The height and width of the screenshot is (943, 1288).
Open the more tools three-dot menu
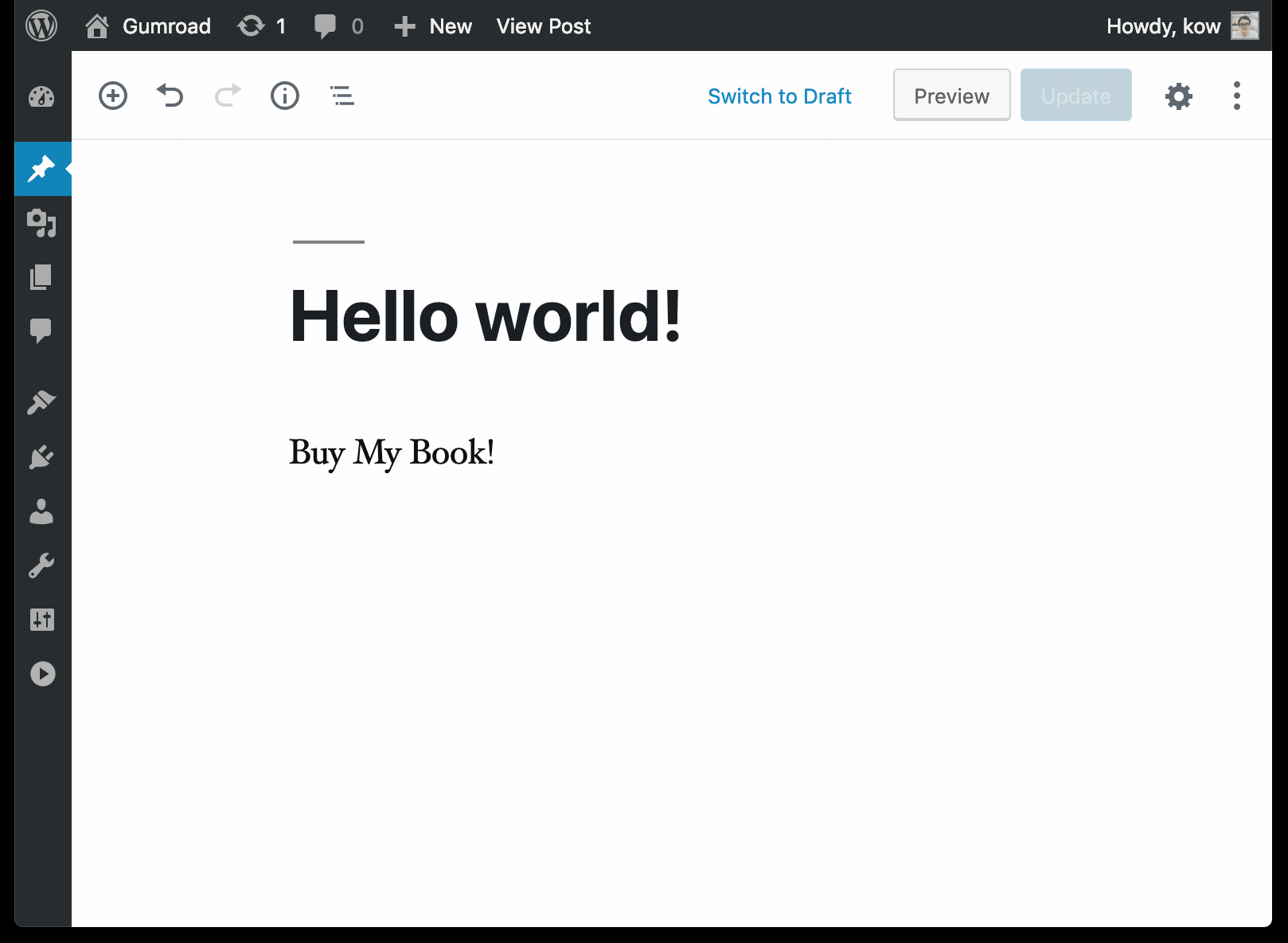pos(1236,96)
